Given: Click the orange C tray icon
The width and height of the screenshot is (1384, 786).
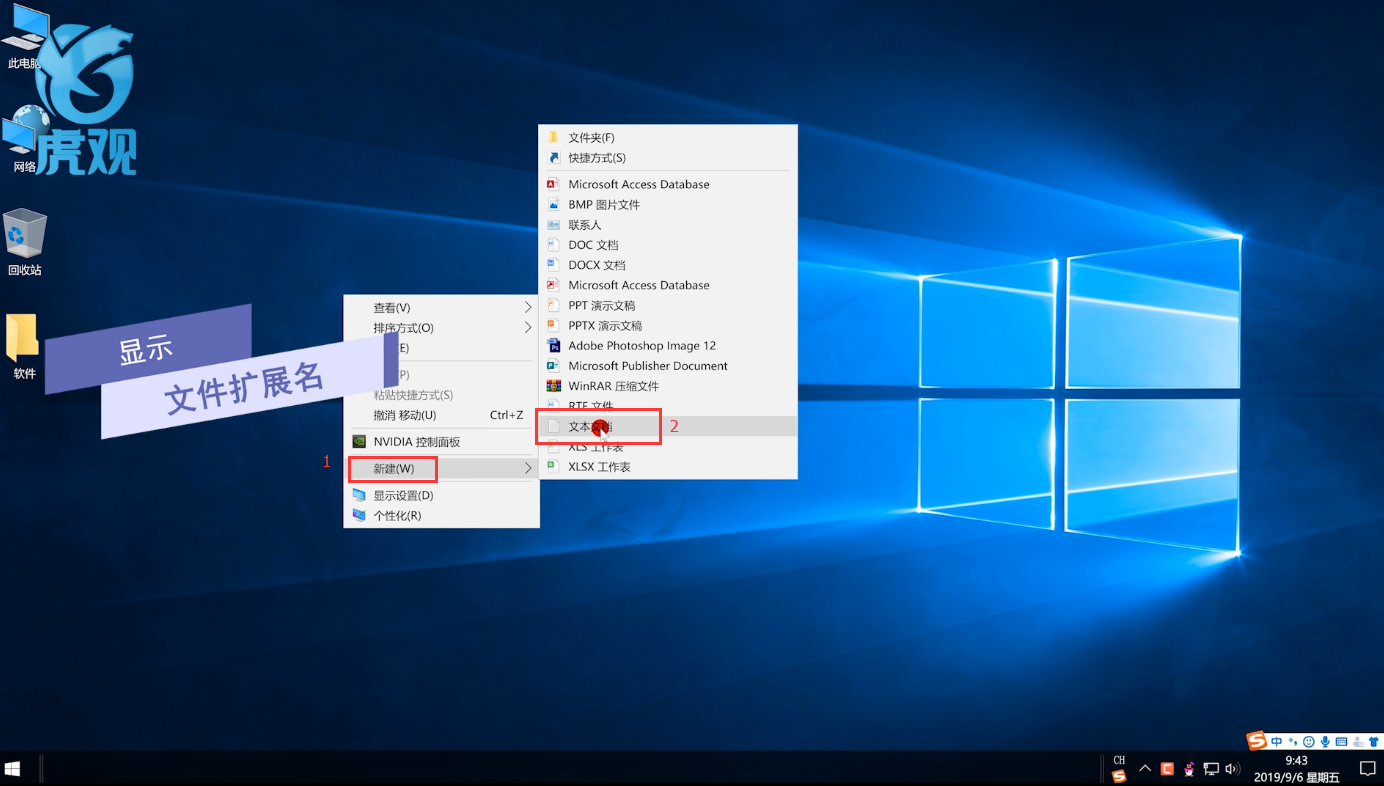Looking at the screenshot, I should coord(1167,769).
